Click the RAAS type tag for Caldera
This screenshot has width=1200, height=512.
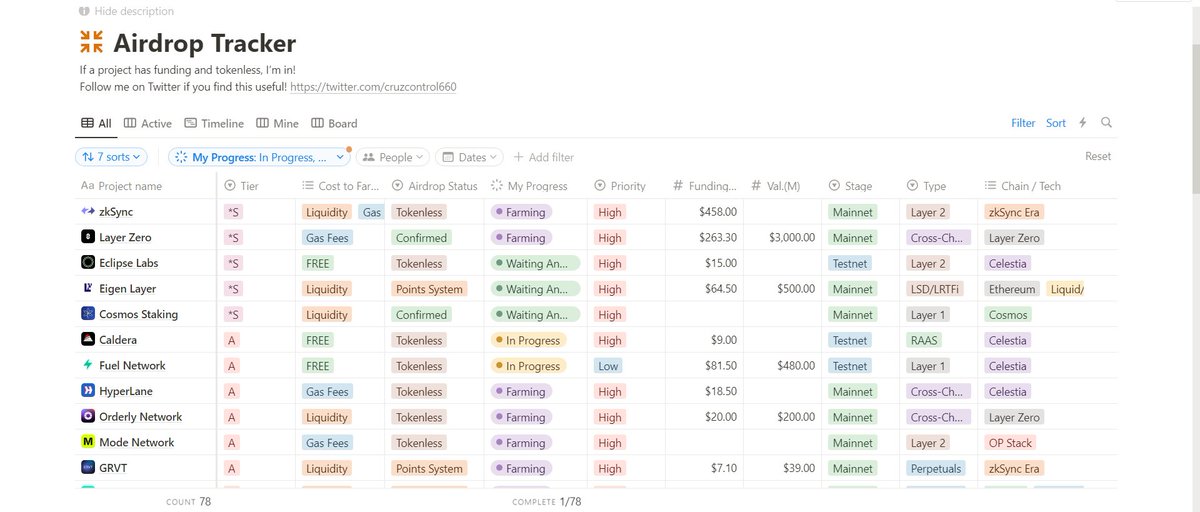coord(925,340)
